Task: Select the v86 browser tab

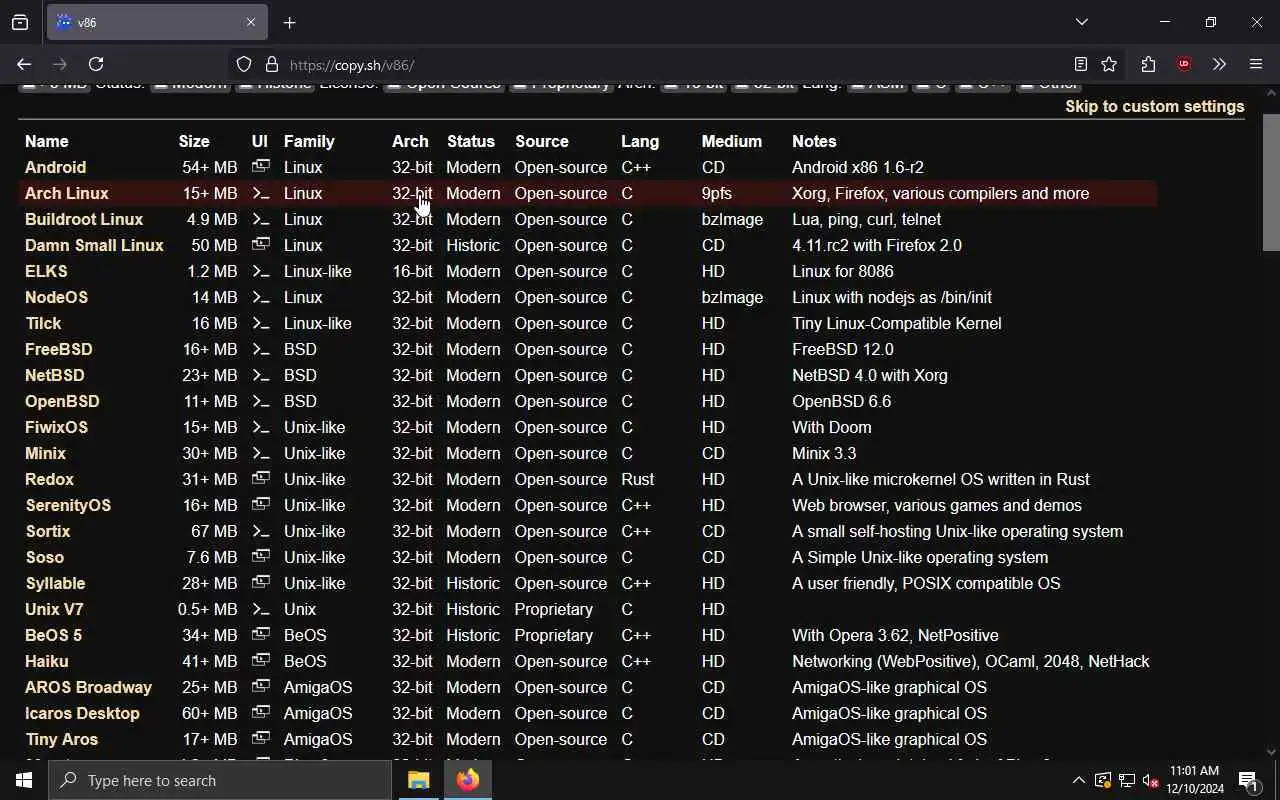Action: click(157, 22)
